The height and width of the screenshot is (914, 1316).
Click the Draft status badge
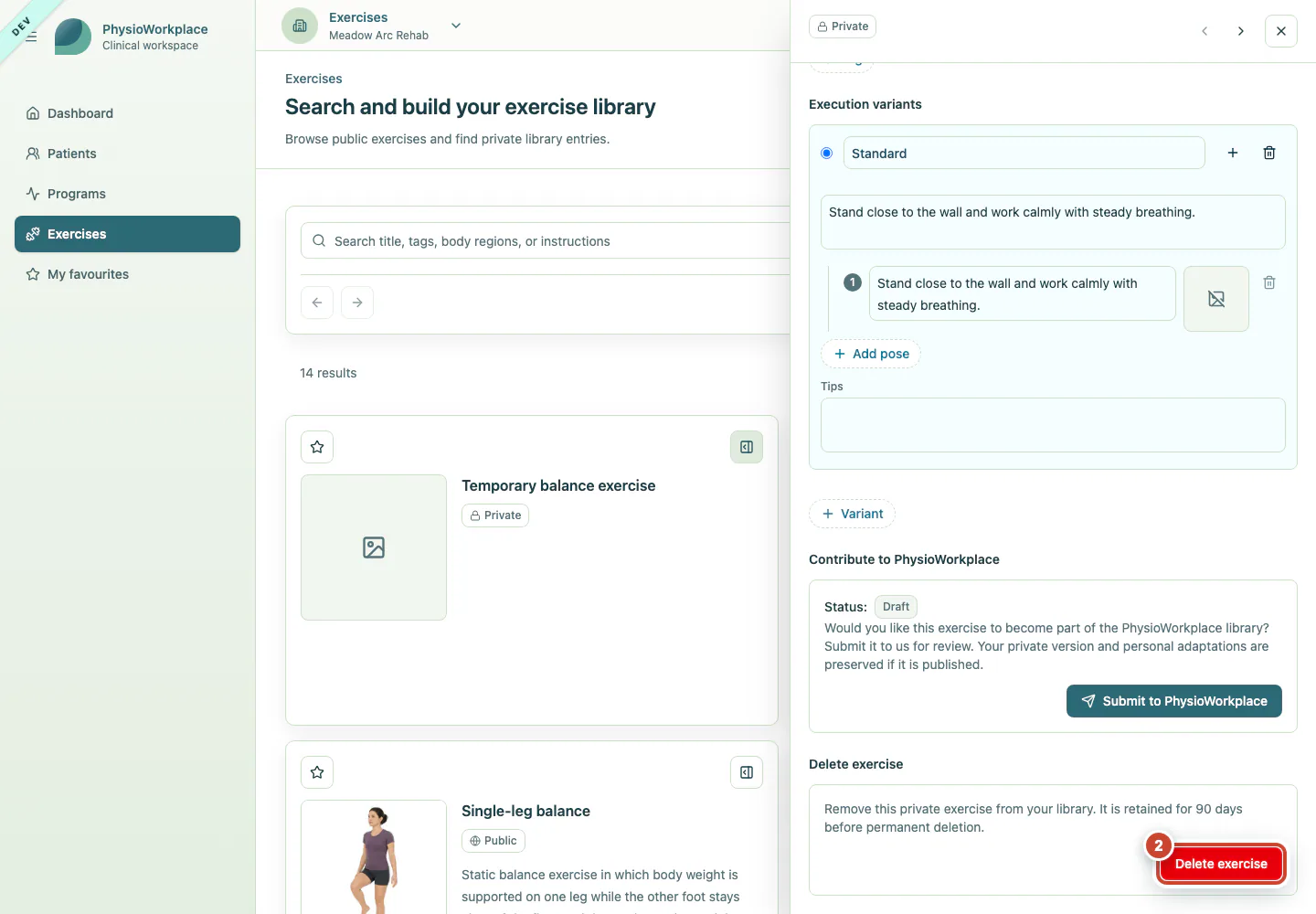896,607
